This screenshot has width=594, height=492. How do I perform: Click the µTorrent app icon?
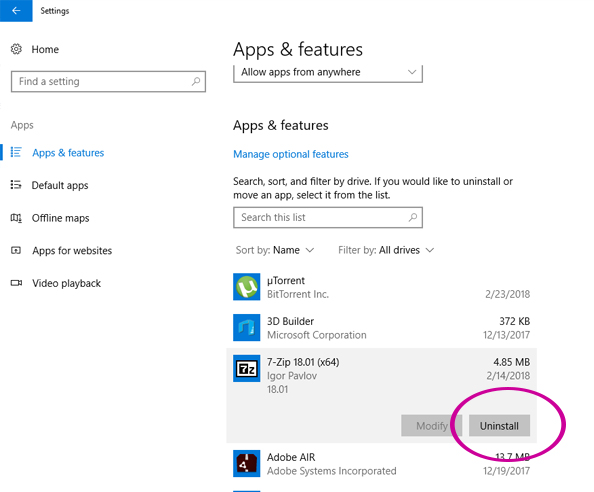coord(247,287)
